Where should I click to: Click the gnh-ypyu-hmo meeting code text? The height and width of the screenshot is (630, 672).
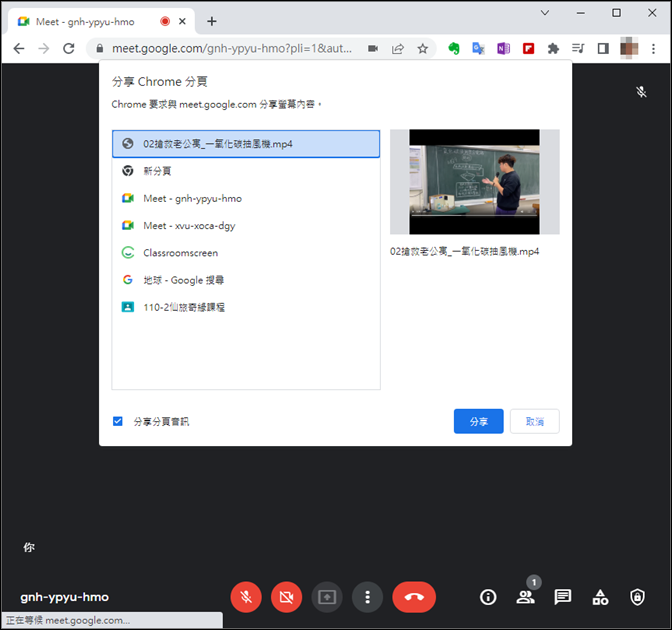(x=64, y=597)
